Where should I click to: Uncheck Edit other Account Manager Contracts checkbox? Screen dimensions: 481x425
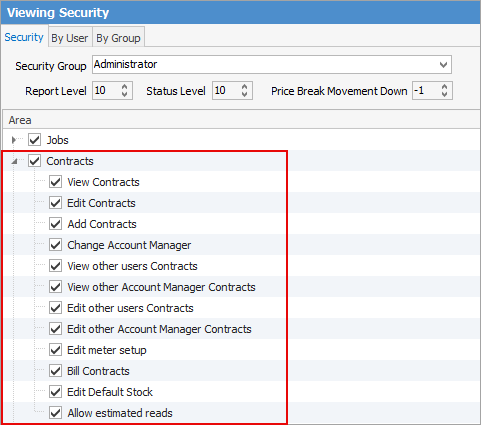click(55, 329)
